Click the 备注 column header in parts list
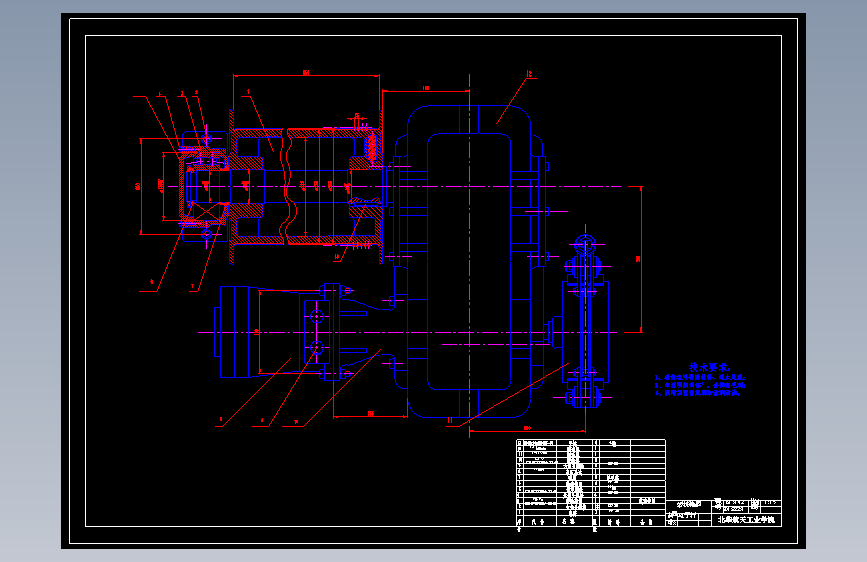This screenshot has height=562, width=867. (647, 522)
